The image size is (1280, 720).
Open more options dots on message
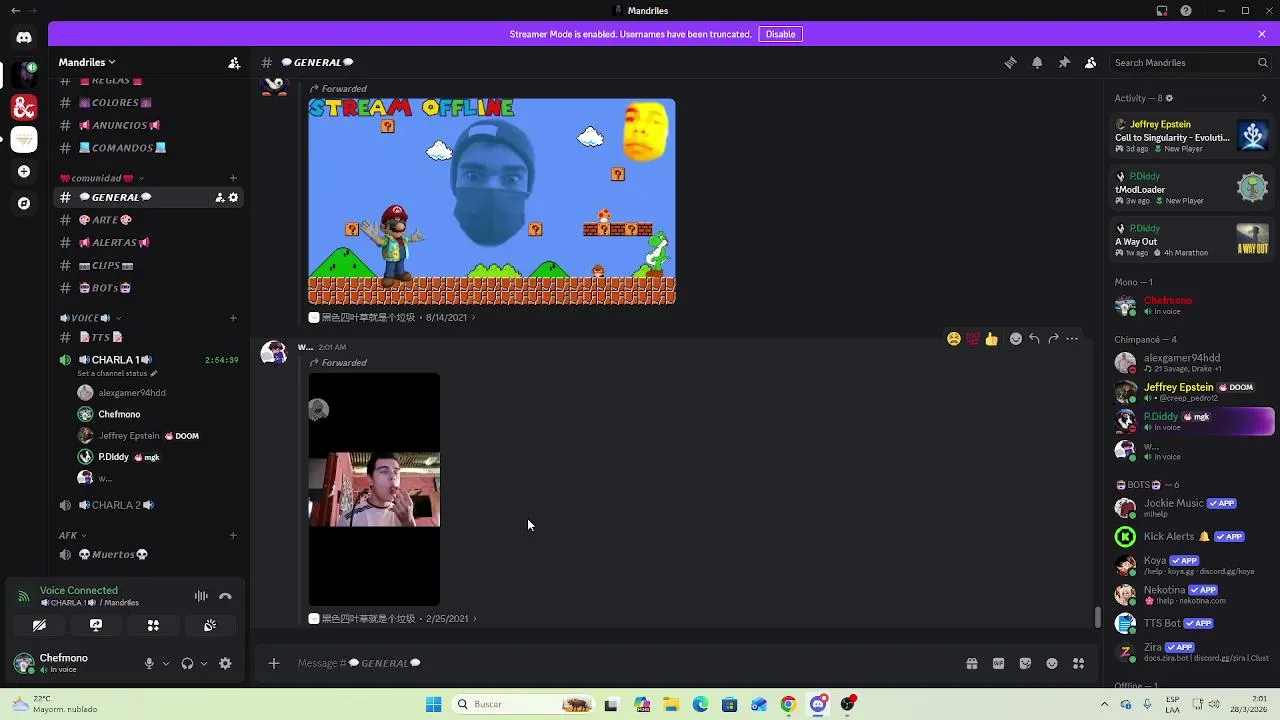[x=1072, y=339]
